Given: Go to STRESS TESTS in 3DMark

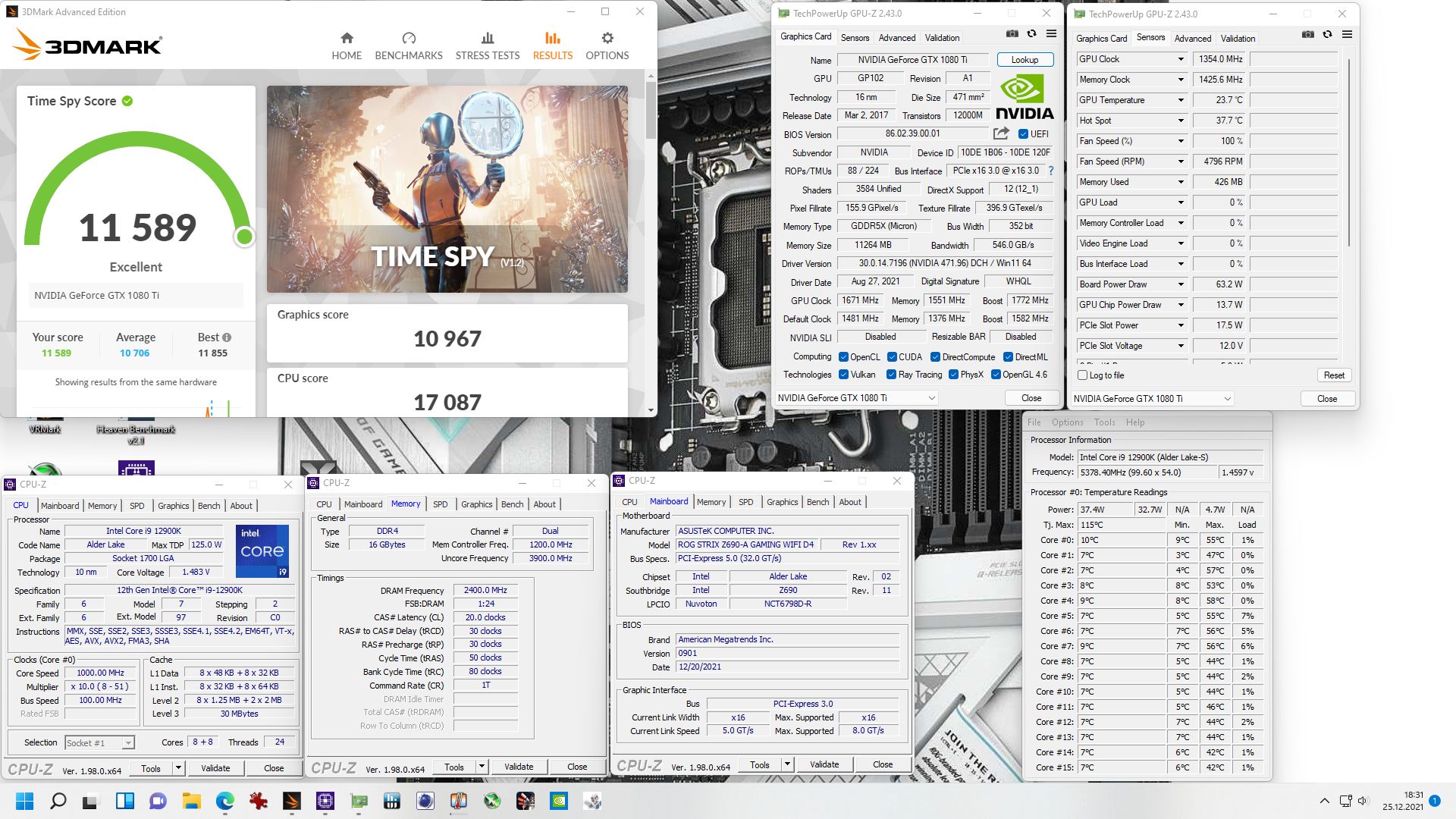Looking at the screenshot, I should (x=488, y=45).
